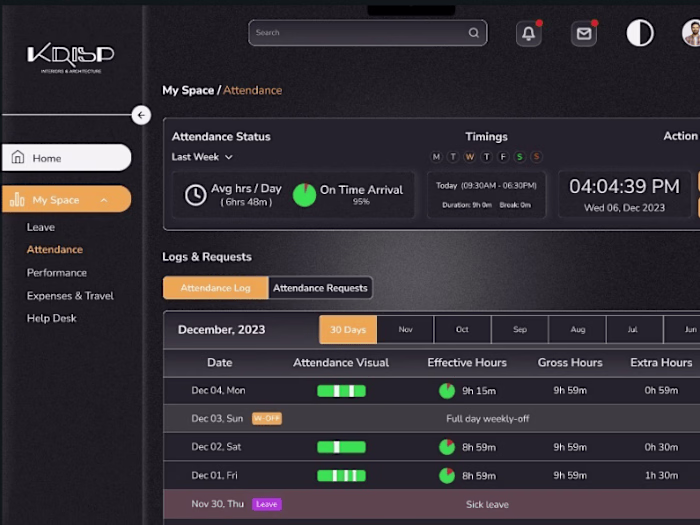Focus the Search input field

coord(367,33)
